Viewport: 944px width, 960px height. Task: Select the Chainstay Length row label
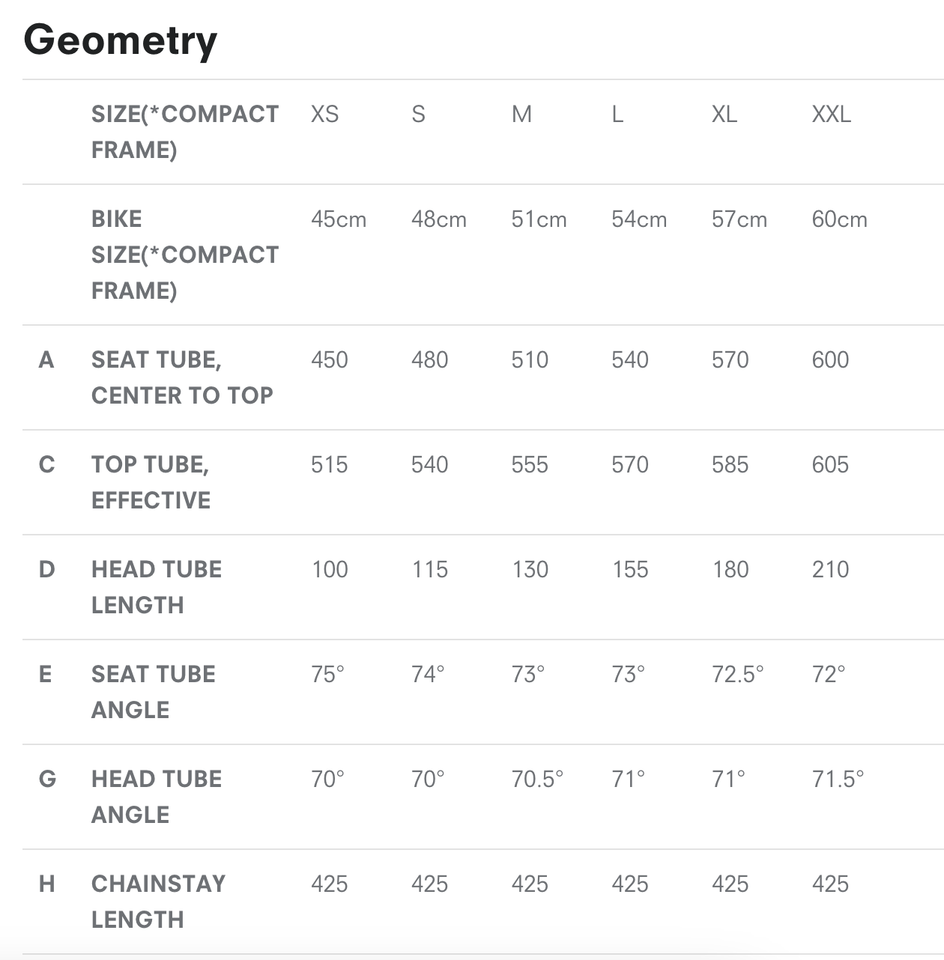158,901
